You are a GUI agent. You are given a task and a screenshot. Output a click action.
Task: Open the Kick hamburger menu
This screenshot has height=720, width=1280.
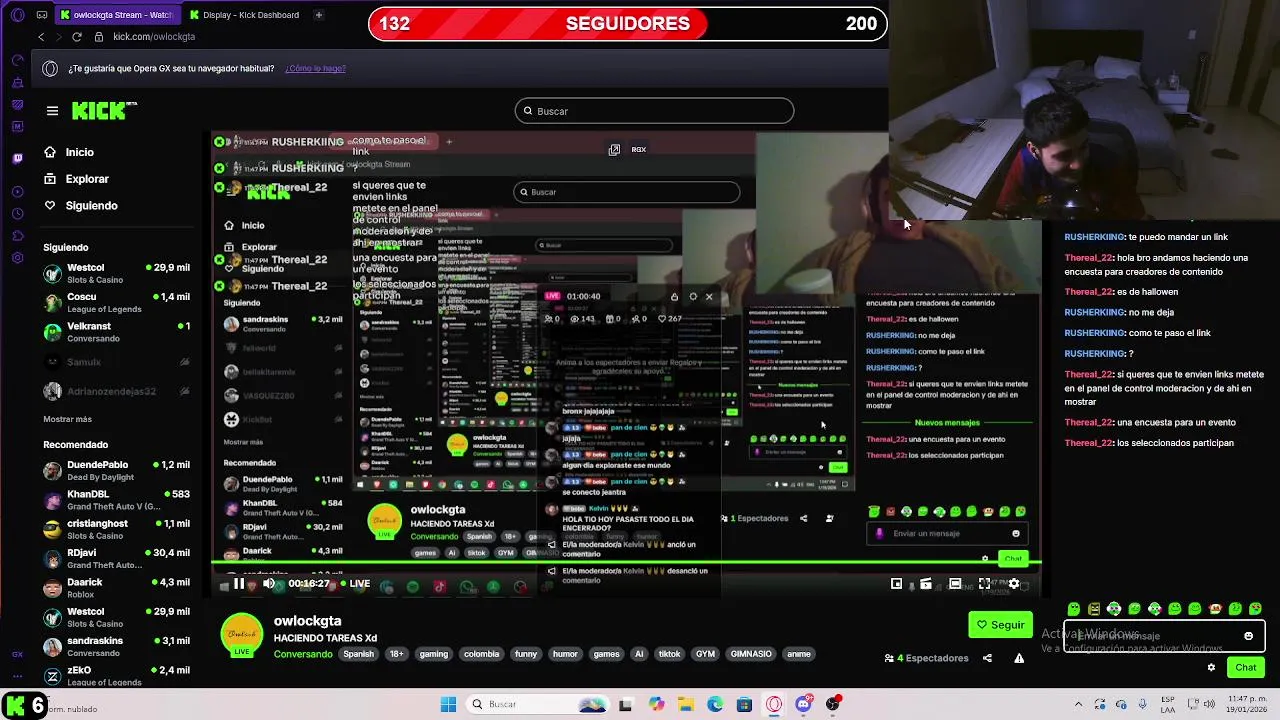tap(52, 111)
